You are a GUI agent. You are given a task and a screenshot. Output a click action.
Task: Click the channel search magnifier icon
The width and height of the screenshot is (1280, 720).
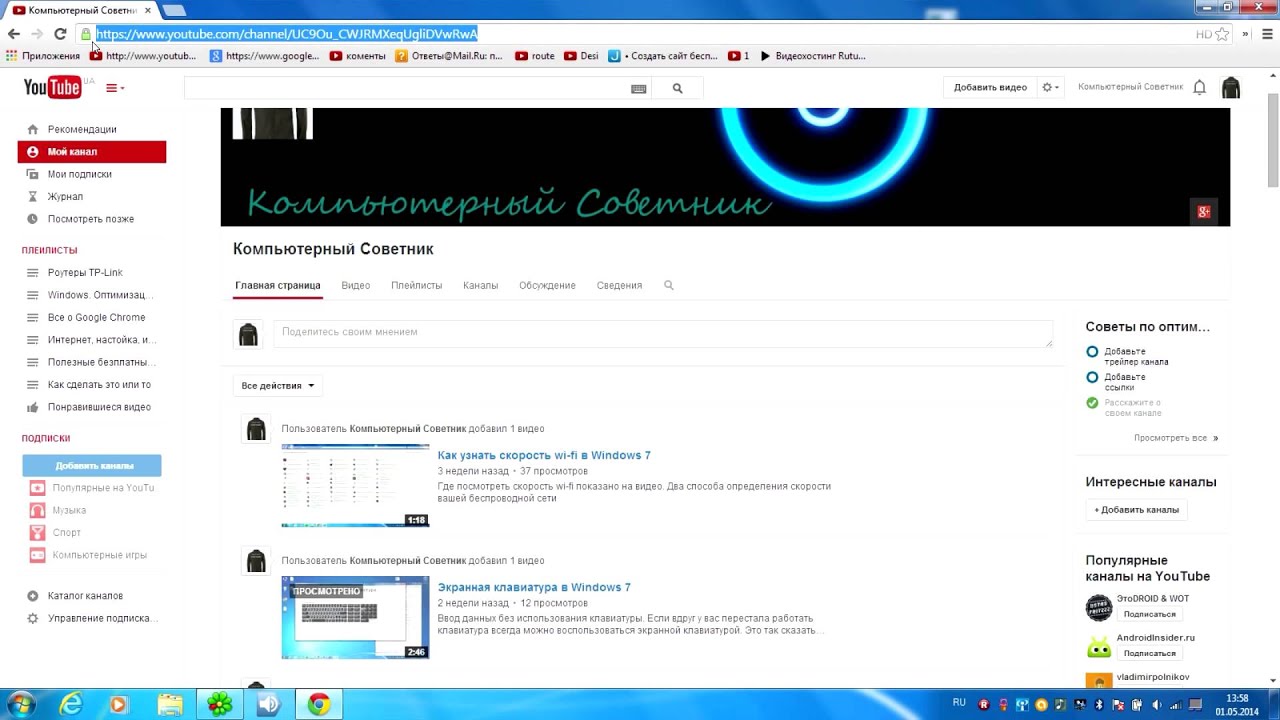[x=669, y=285]
